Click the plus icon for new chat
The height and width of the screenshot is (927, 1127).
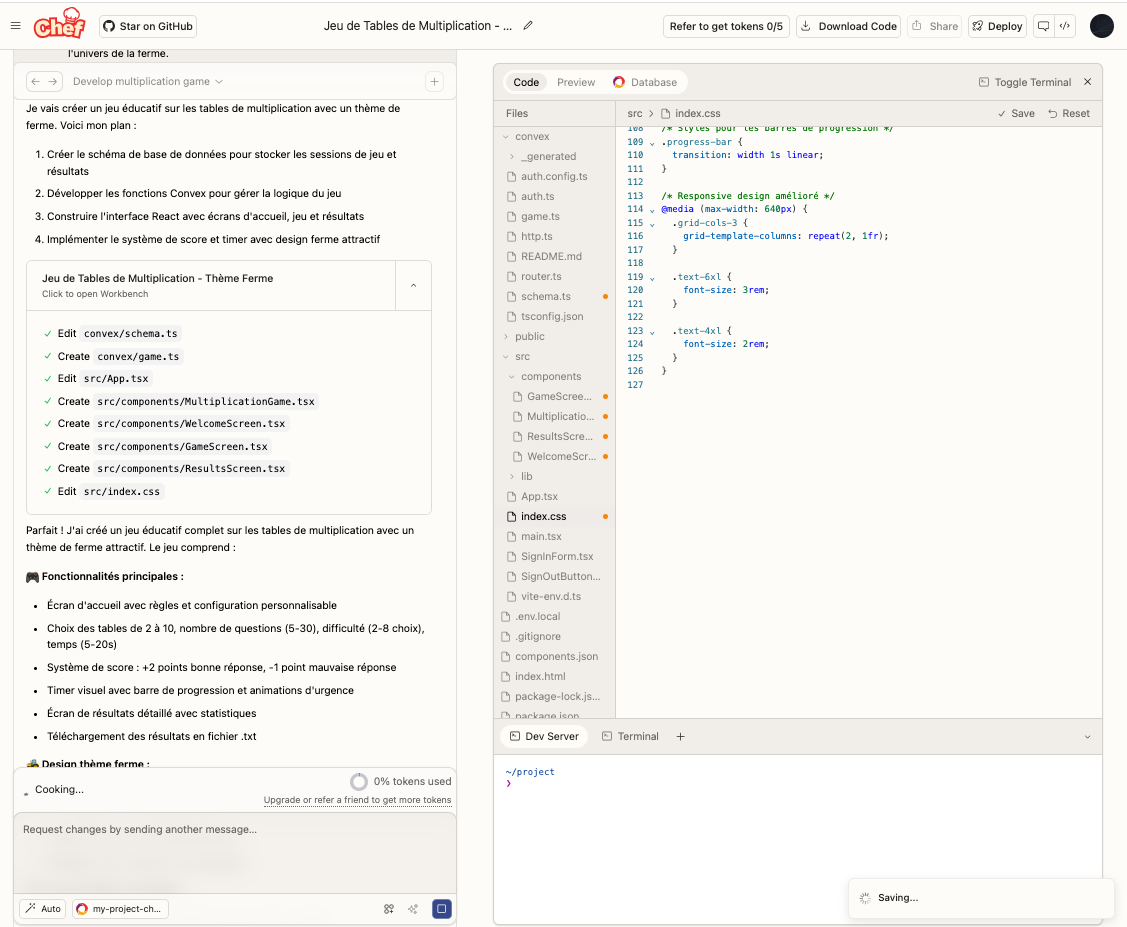434,81
